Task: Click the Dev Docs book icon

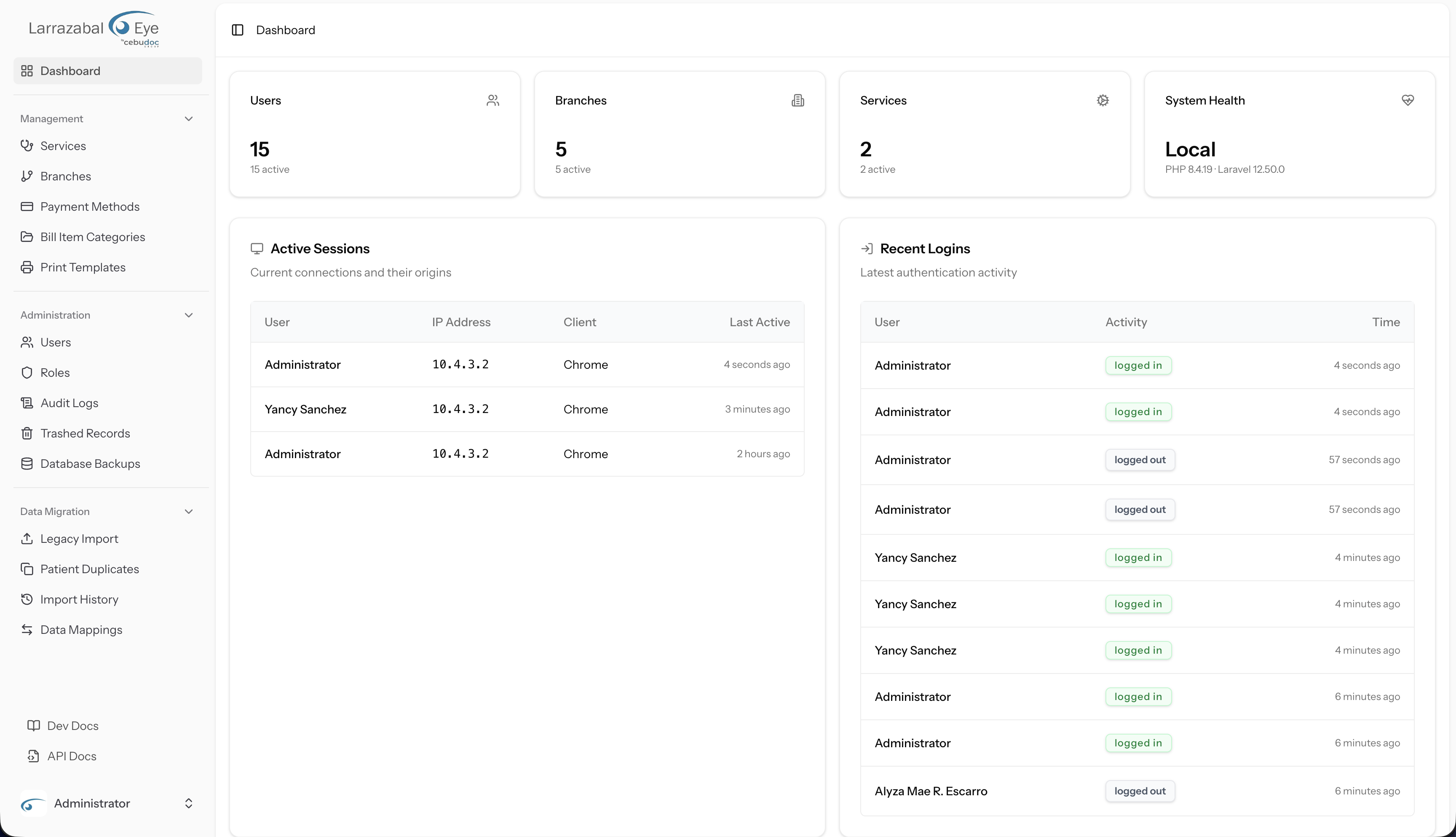Action: [34, 725]
